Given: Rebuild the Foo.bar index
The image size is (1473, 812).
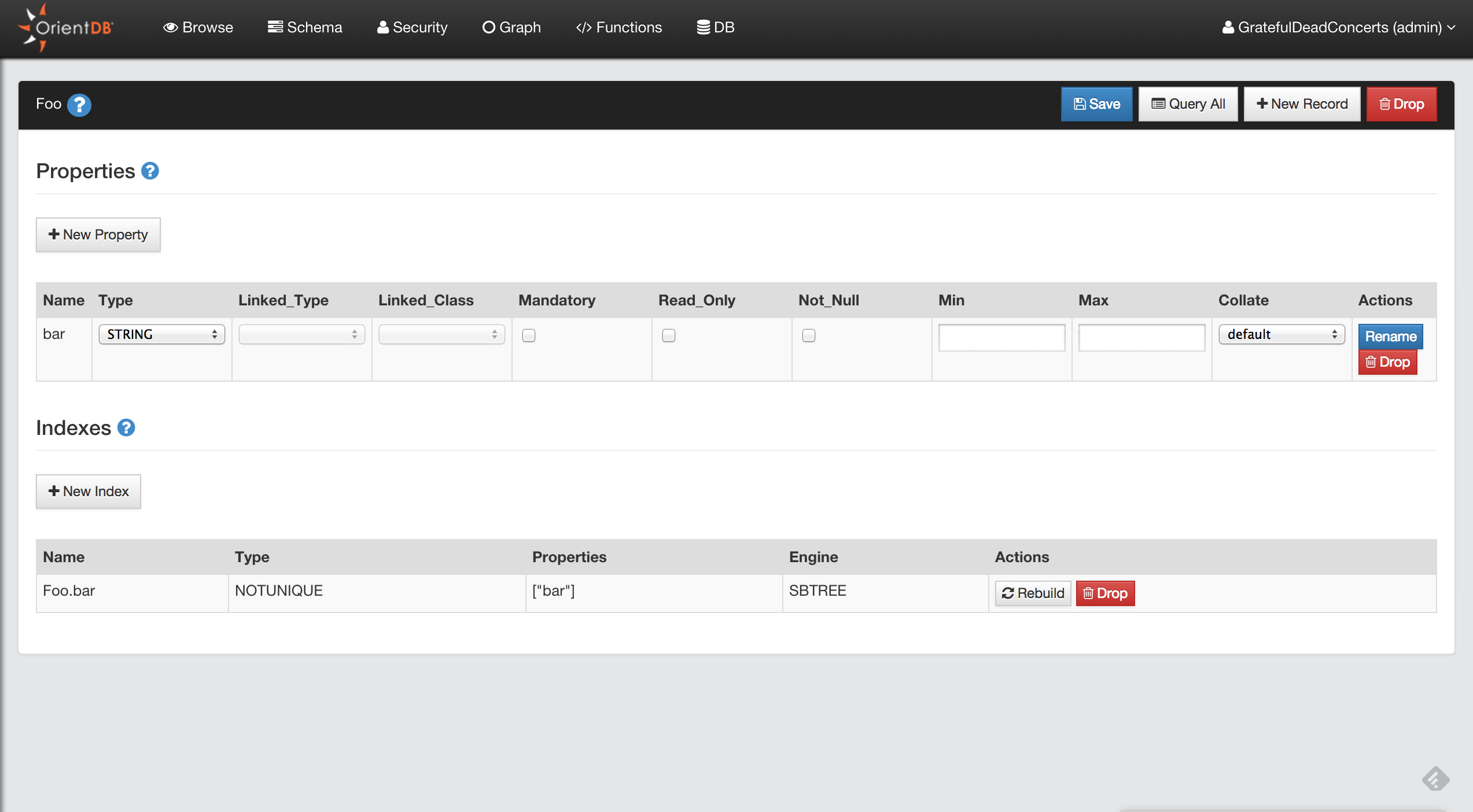Looking at the screenshot, I should pos(1033,593).
